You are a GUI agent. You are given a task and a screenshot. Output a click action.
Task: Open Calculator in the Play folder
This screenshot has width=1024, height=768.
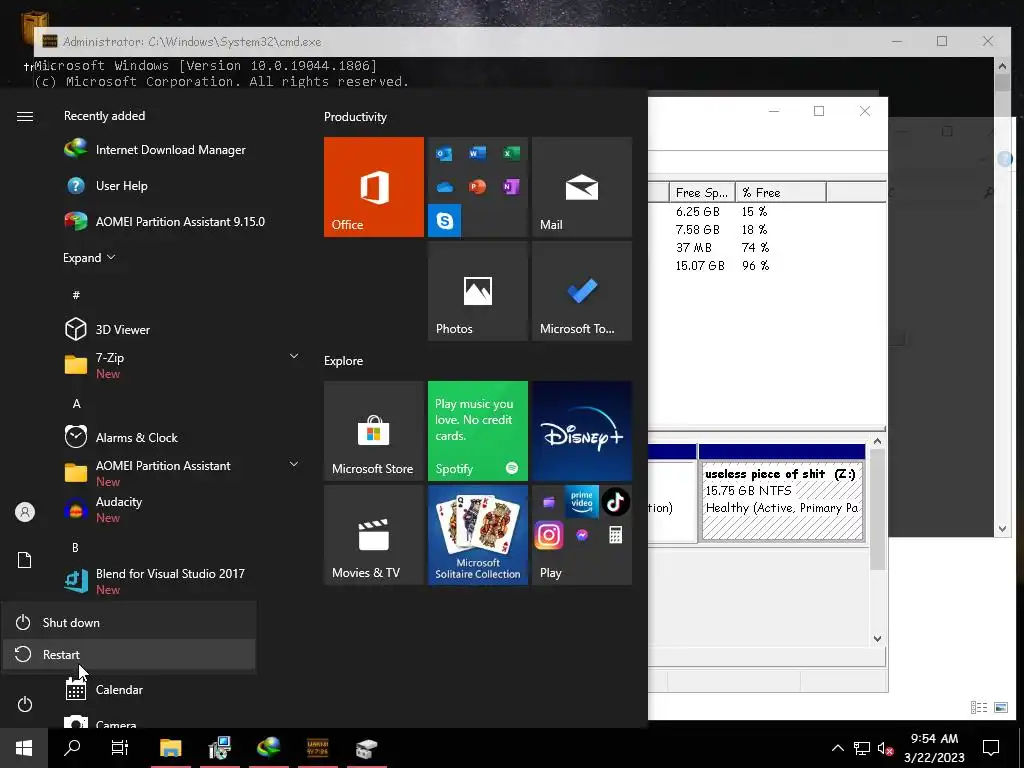click(615, 536)
